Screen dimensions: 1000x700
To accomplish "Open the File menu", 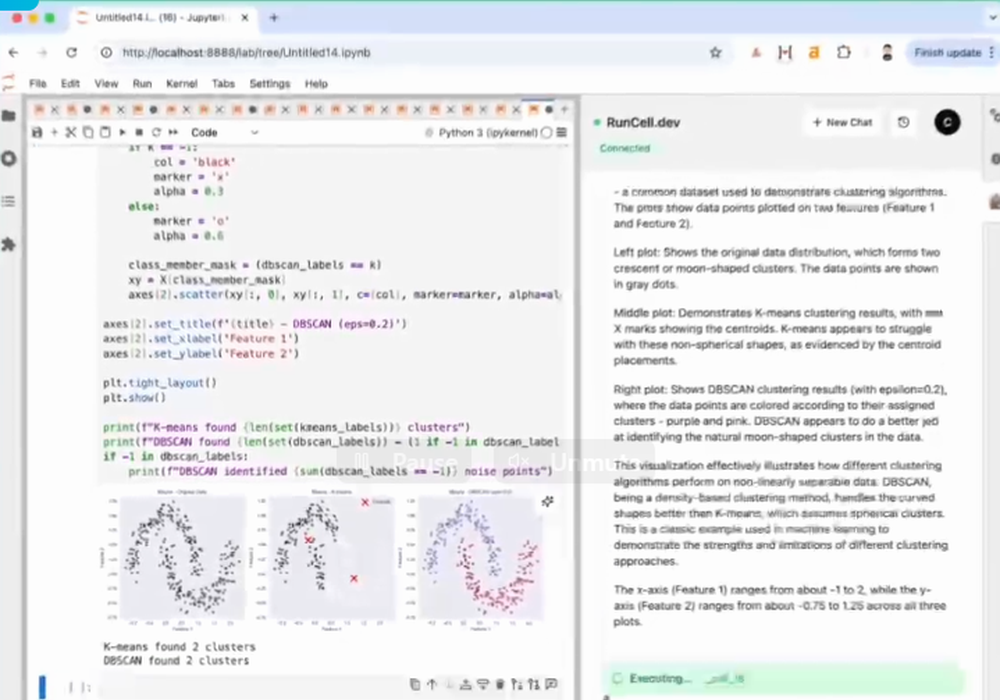I will point(38,84).
